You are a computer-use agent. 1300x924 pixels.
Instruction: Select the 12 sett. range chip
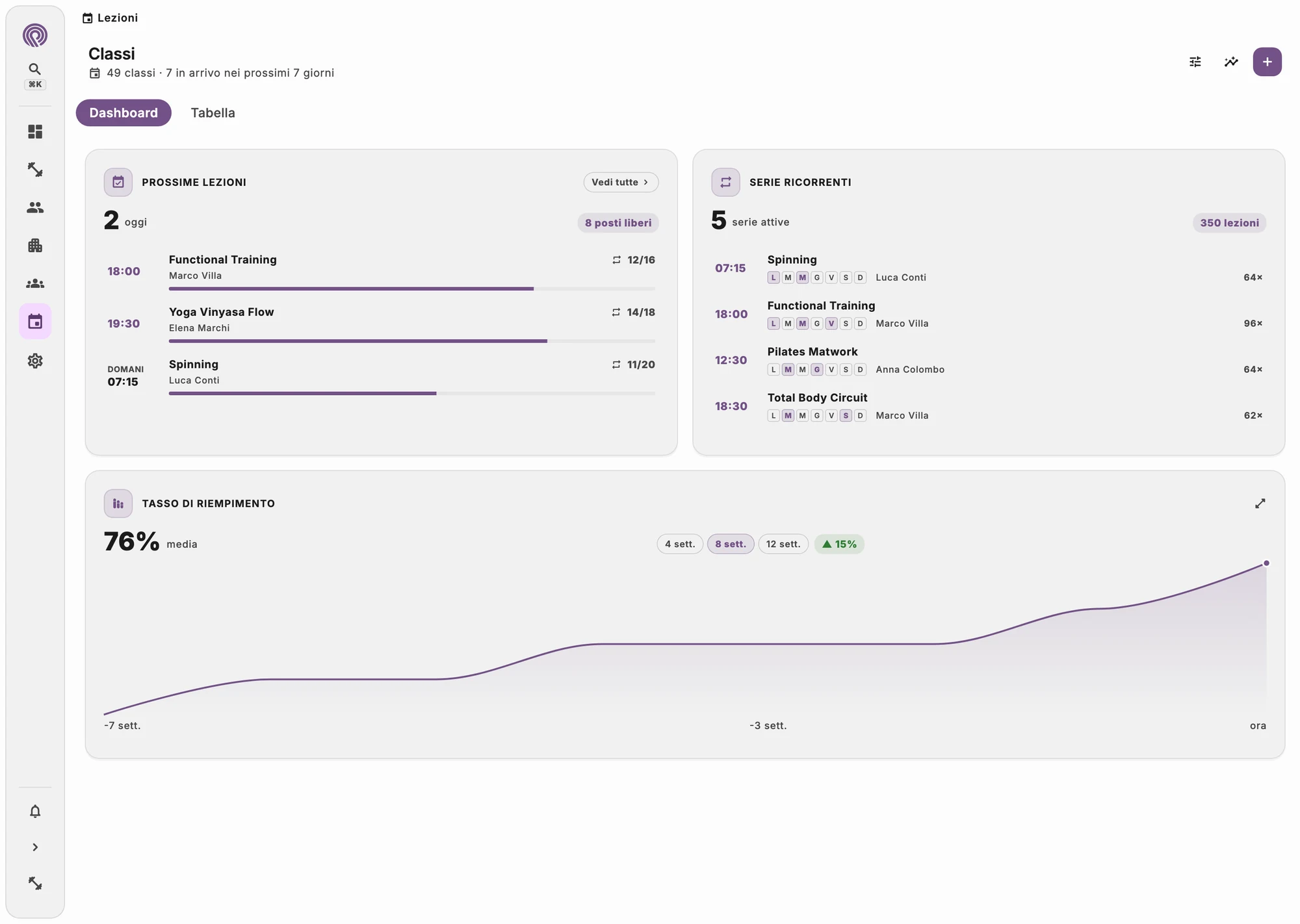783,544
